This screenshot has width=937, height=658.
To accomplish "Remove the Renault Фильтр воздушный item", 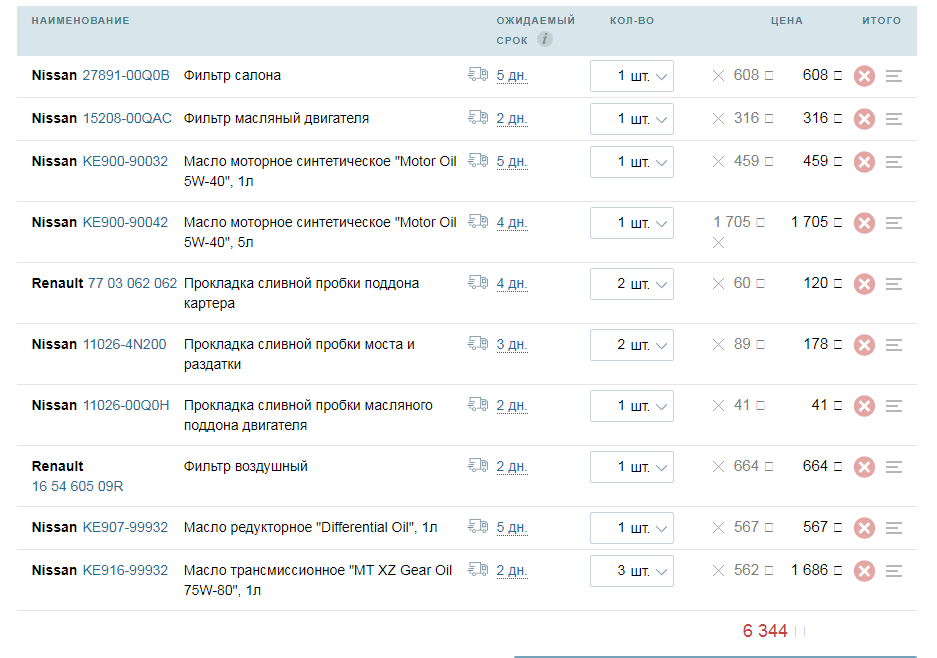I will click(864, 467).
